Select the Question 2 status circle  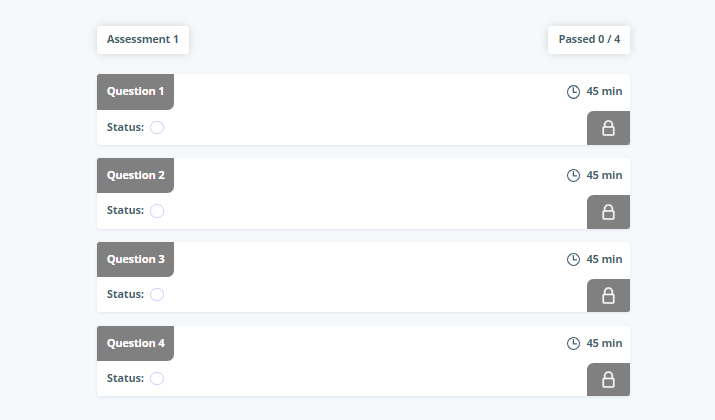157,211
